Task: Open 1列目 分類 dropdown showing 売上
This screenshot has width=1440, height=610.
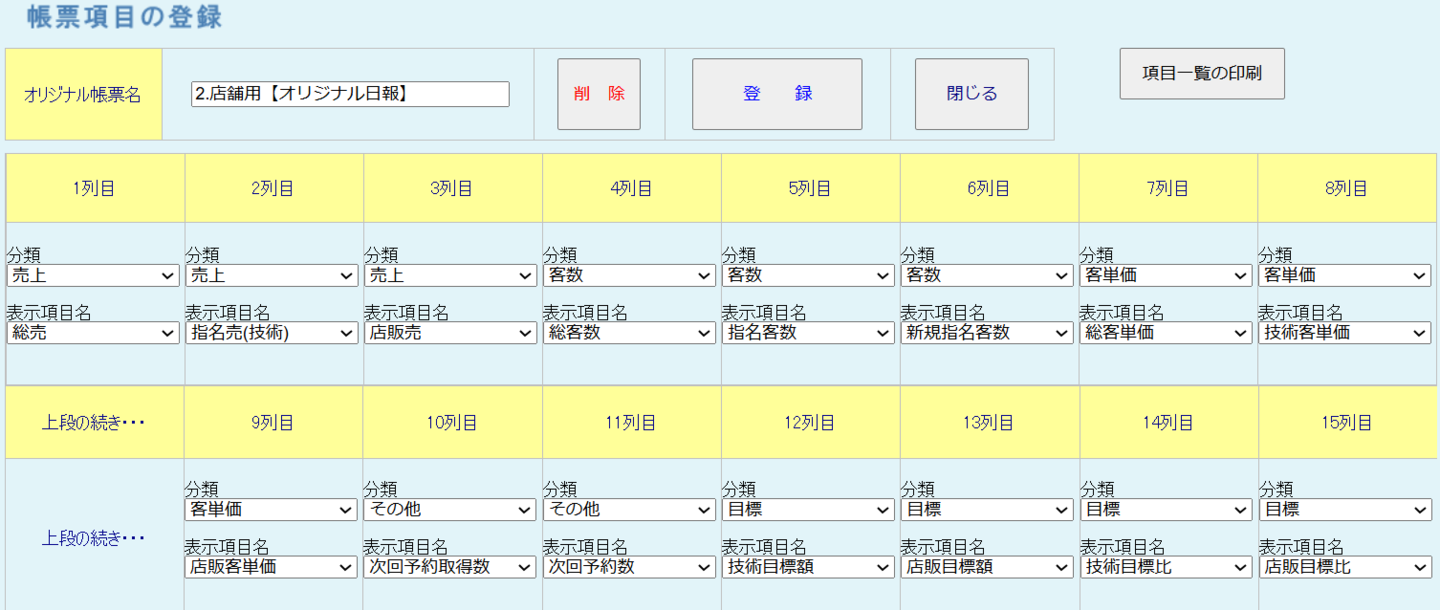Action: [x=93, y=276]
